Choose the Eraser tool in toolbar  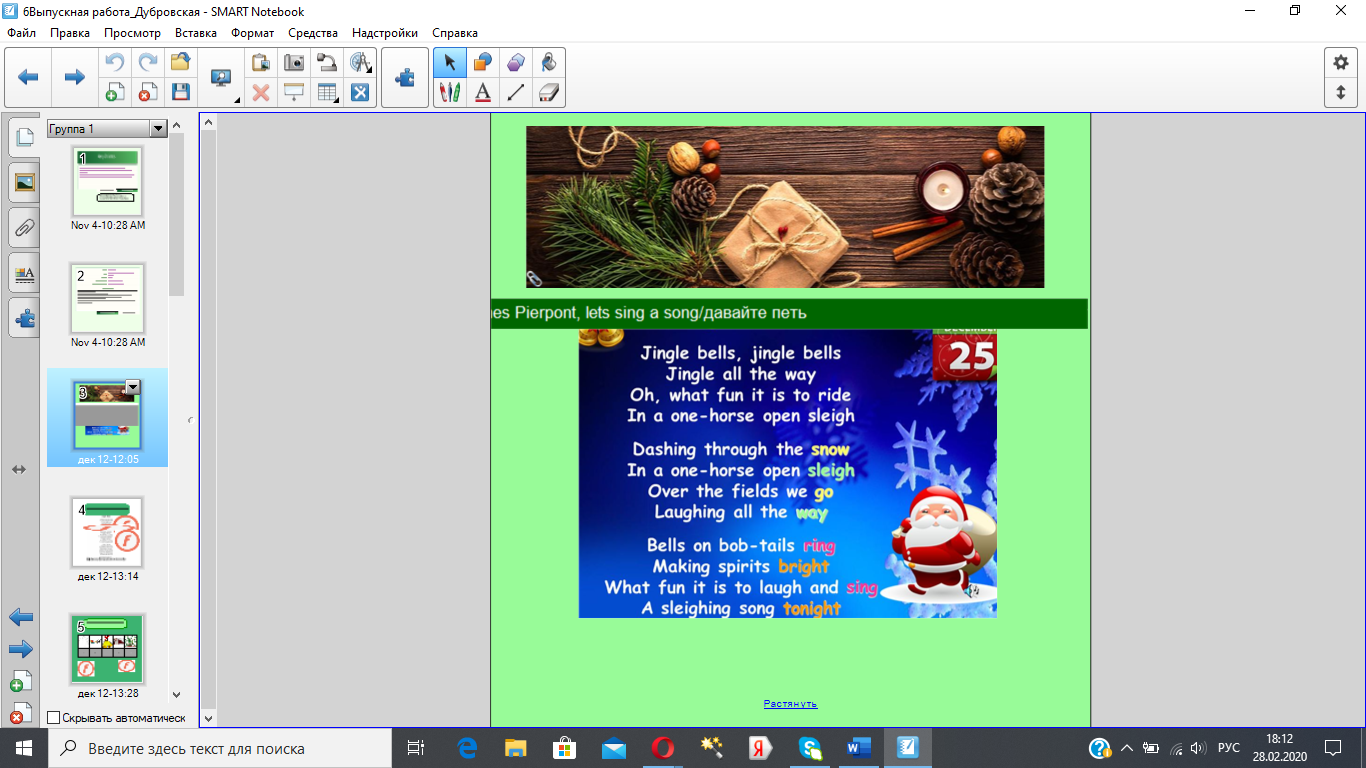(549, 93)
